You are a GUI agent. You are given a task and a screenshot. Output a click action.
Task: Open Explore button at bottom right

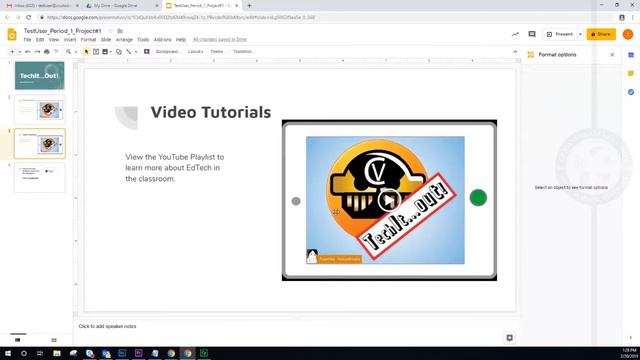(509, 338)
